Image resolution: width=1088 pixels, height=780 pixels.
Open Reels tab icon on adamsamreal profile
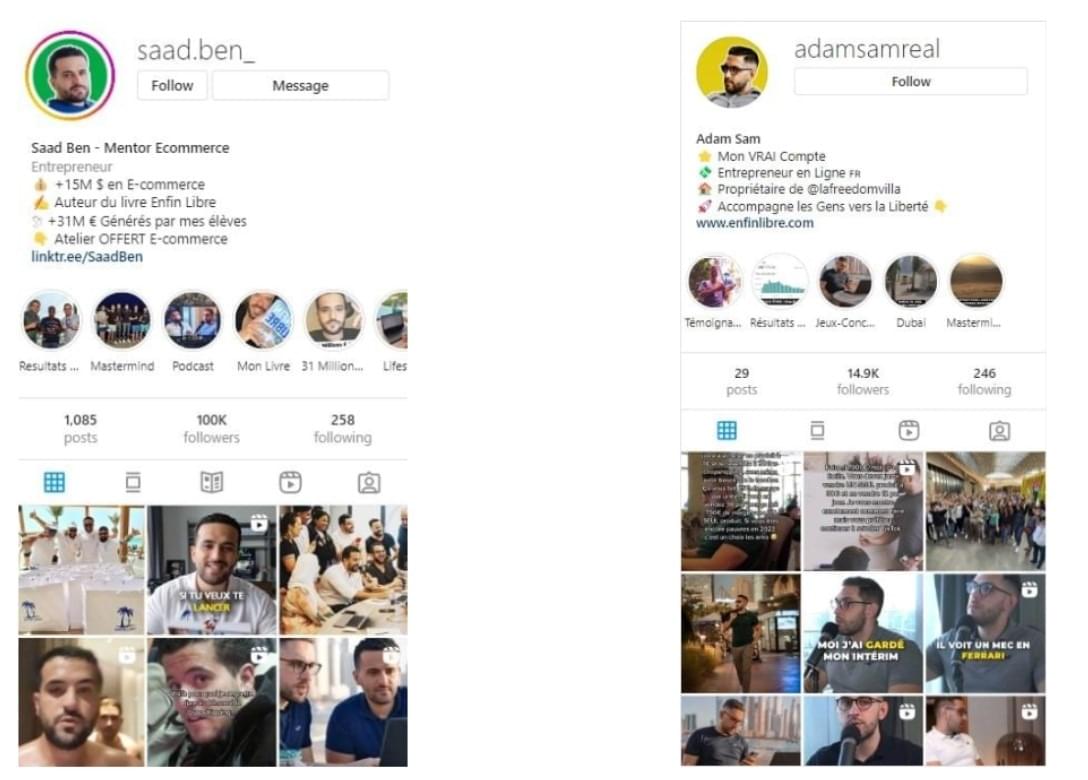(x=909, y=431)
